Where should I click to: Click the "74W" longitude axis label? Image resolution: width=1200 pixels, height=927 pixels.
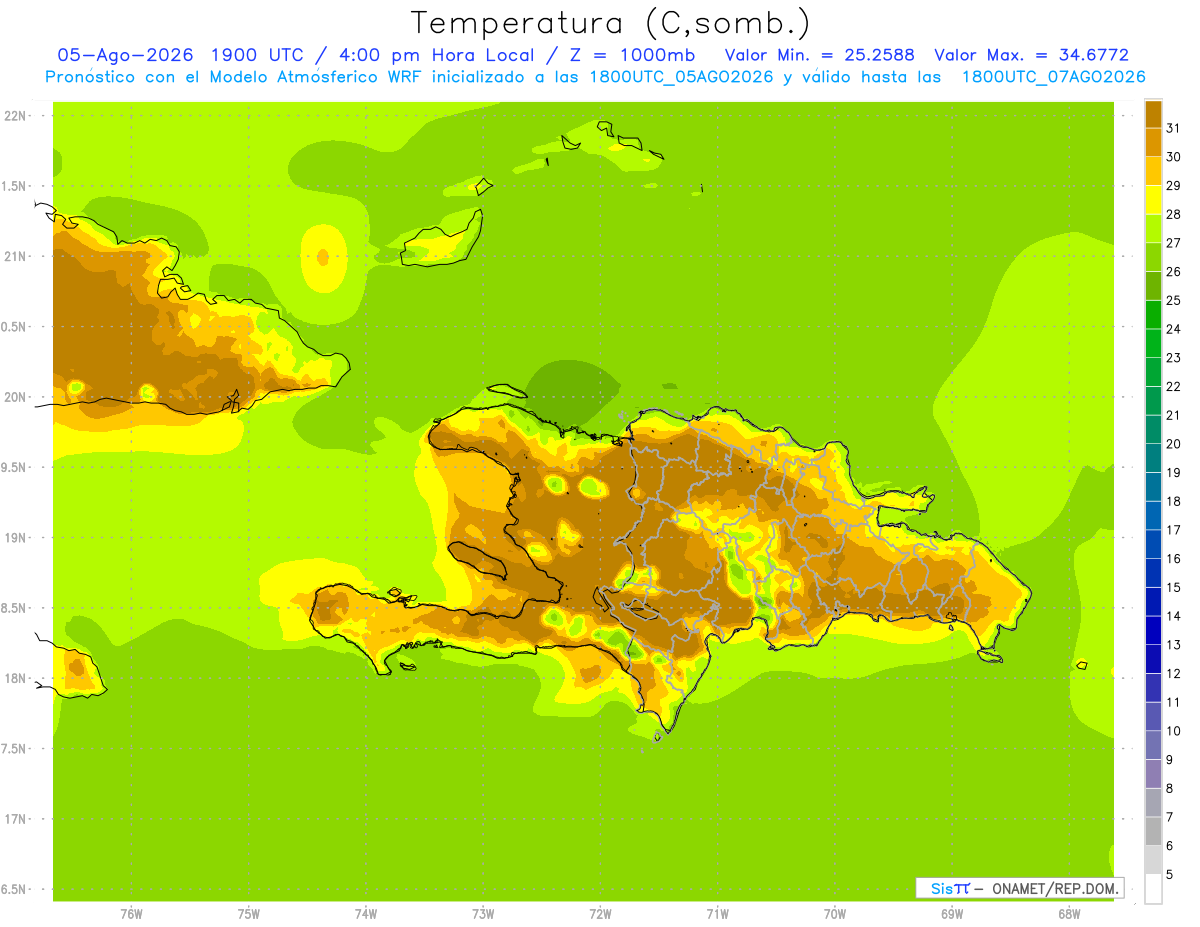click(366, 914)
